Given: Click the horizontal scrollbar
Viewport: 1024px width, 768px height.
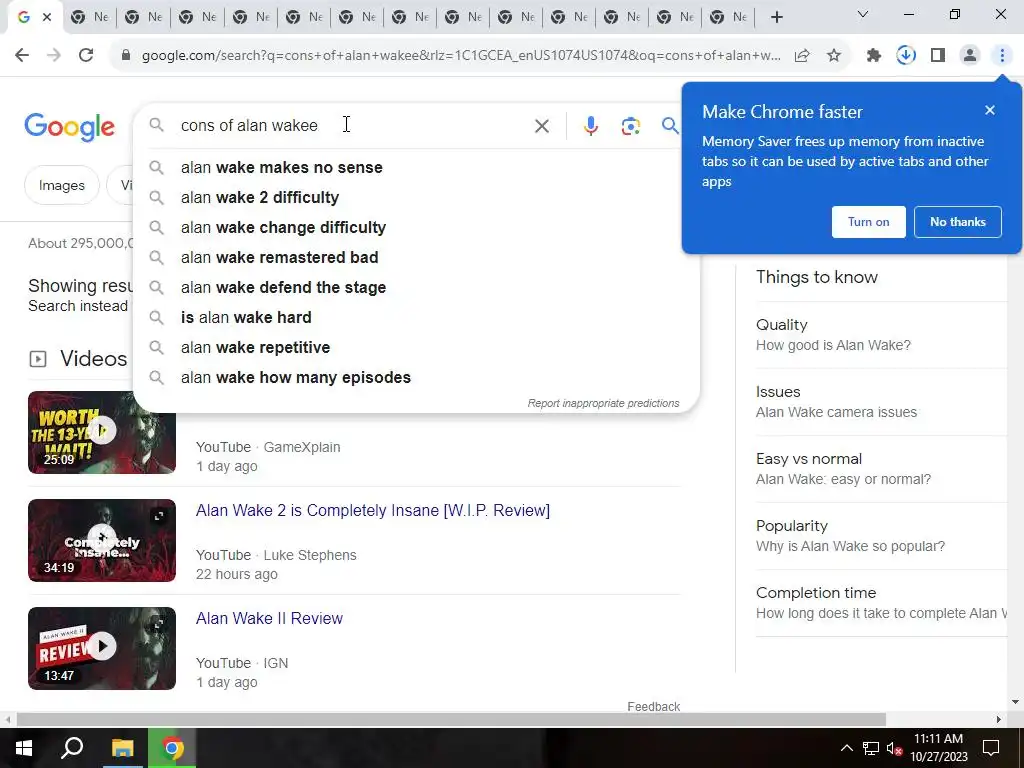Looking at the screenshot, I should click(451, 719).
